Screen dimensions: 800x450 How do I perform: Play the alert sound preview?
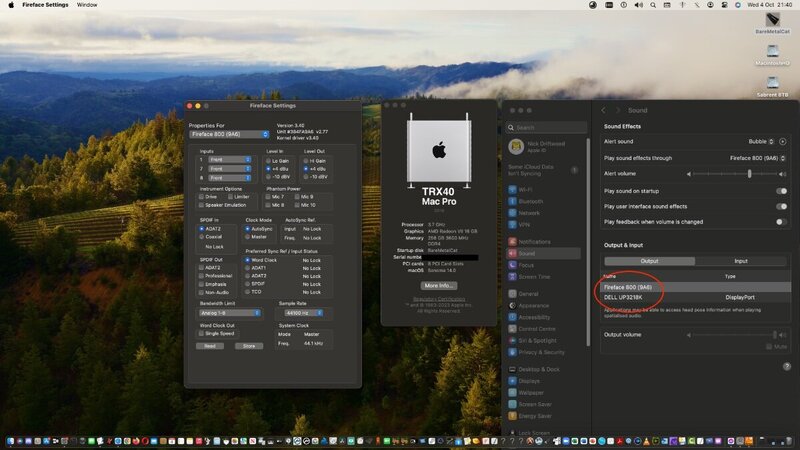point(783,141)
